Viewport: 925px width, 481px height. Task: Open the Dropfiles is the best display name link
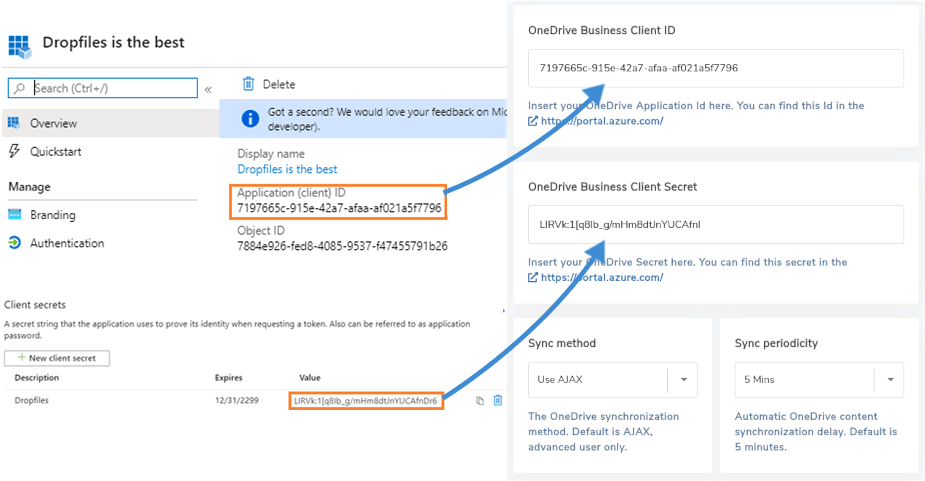point(287,170)
